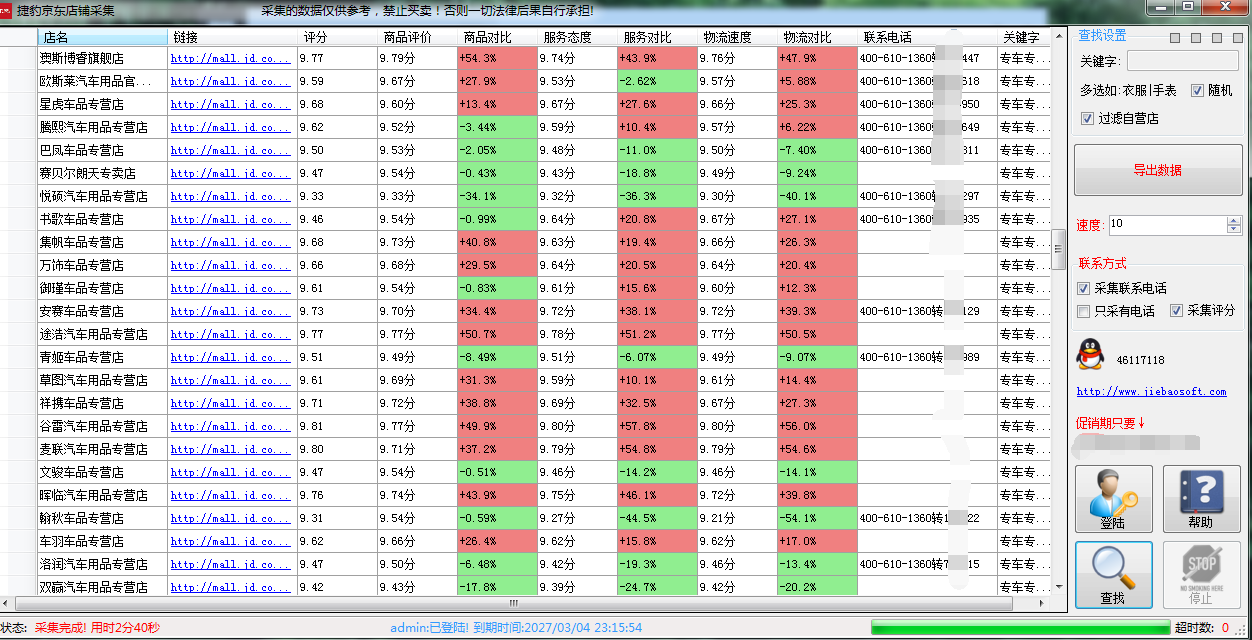This screenshot has height=640, width=1252.
Task: Toggle the 采集联系电话 checkbox
Action: (x=1084, y=288)
